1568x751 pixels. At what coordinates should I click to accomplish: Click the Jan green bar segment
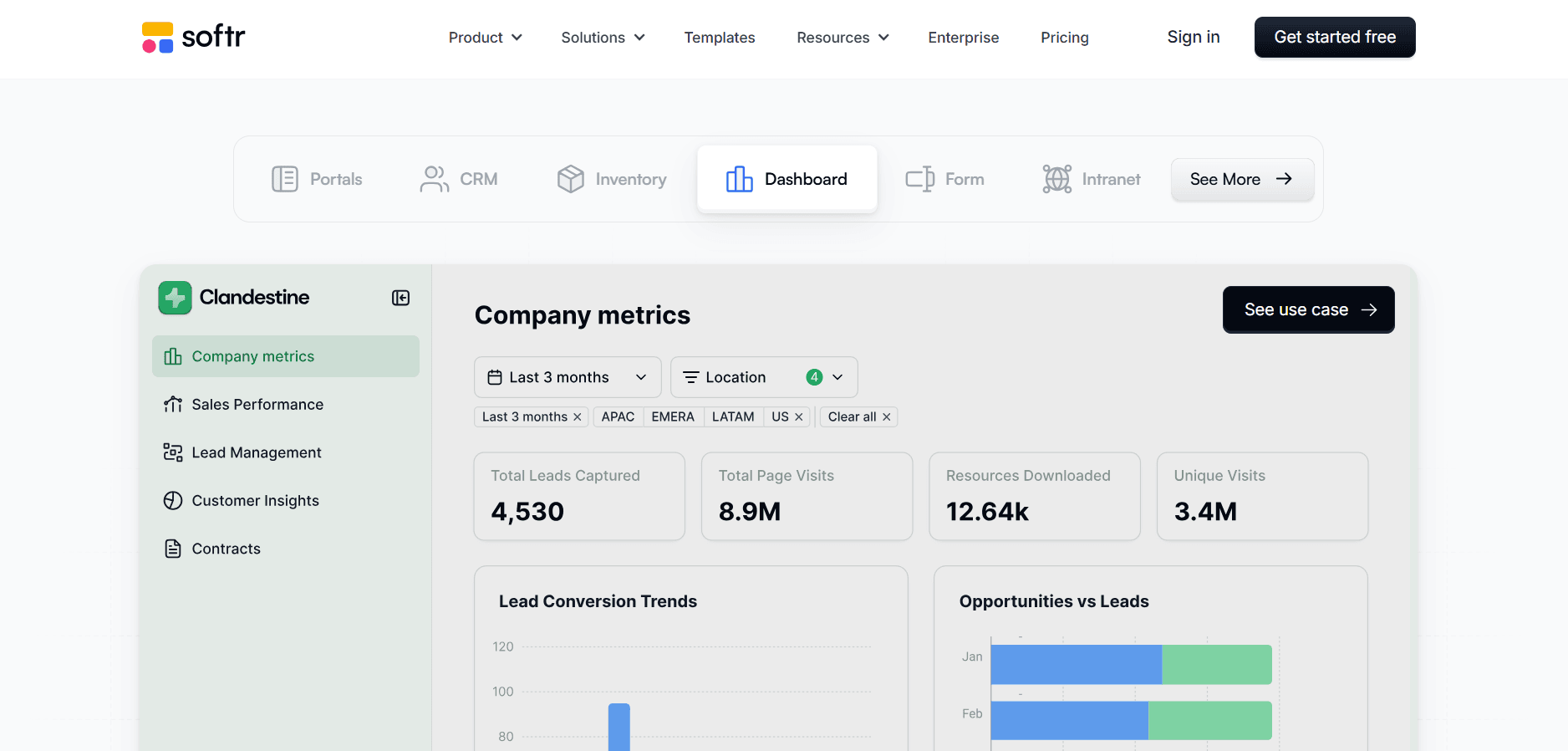pyautogui.click(x=1217, y=665)
